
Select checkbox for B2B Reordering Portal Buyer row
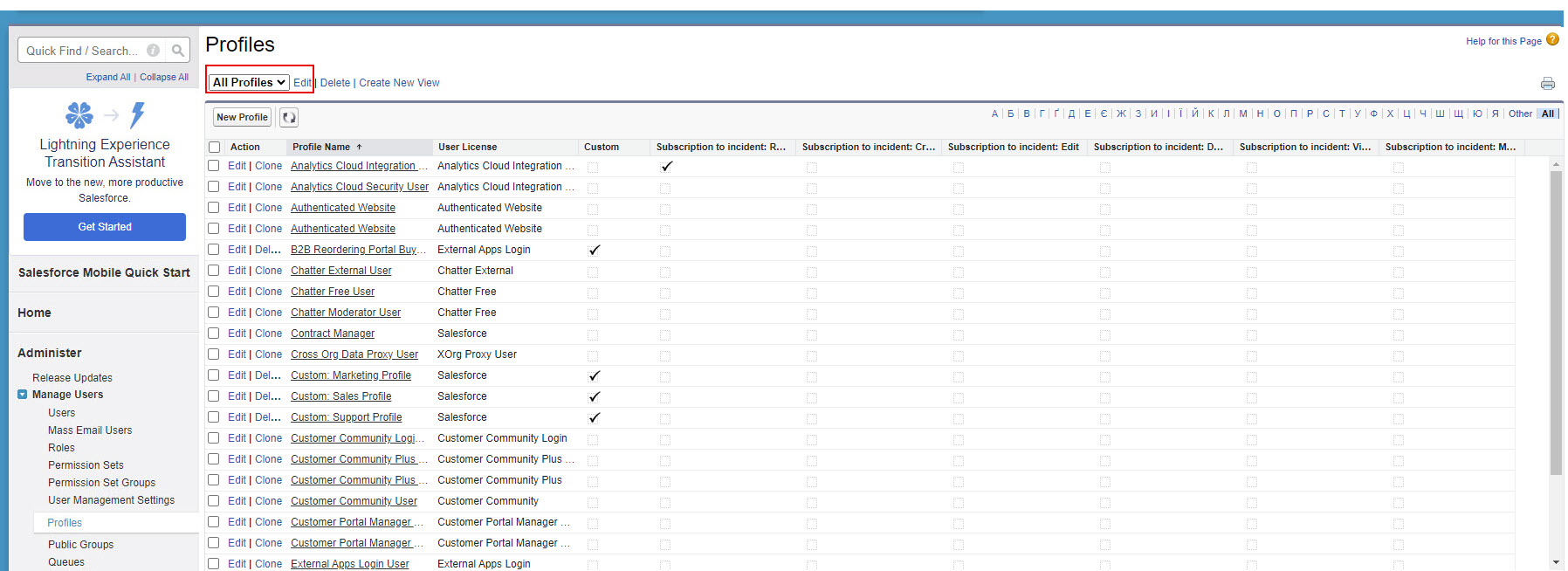tap(213, 250)
